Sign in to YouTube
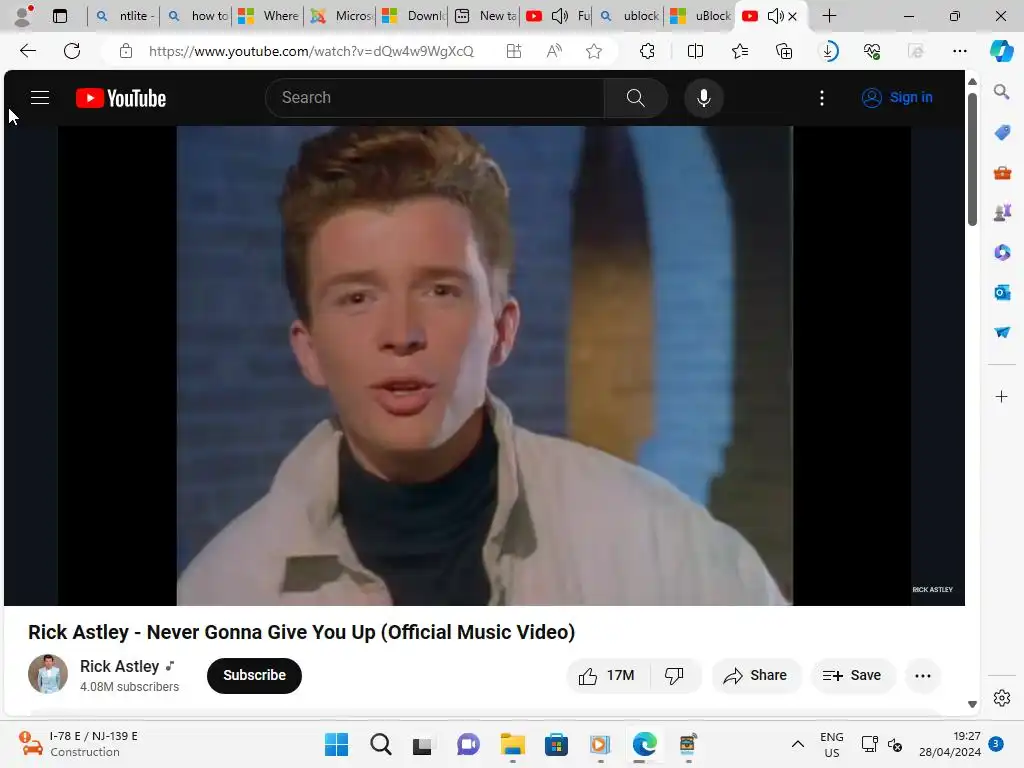1024x768 pixels. click(x=897, y=97)
